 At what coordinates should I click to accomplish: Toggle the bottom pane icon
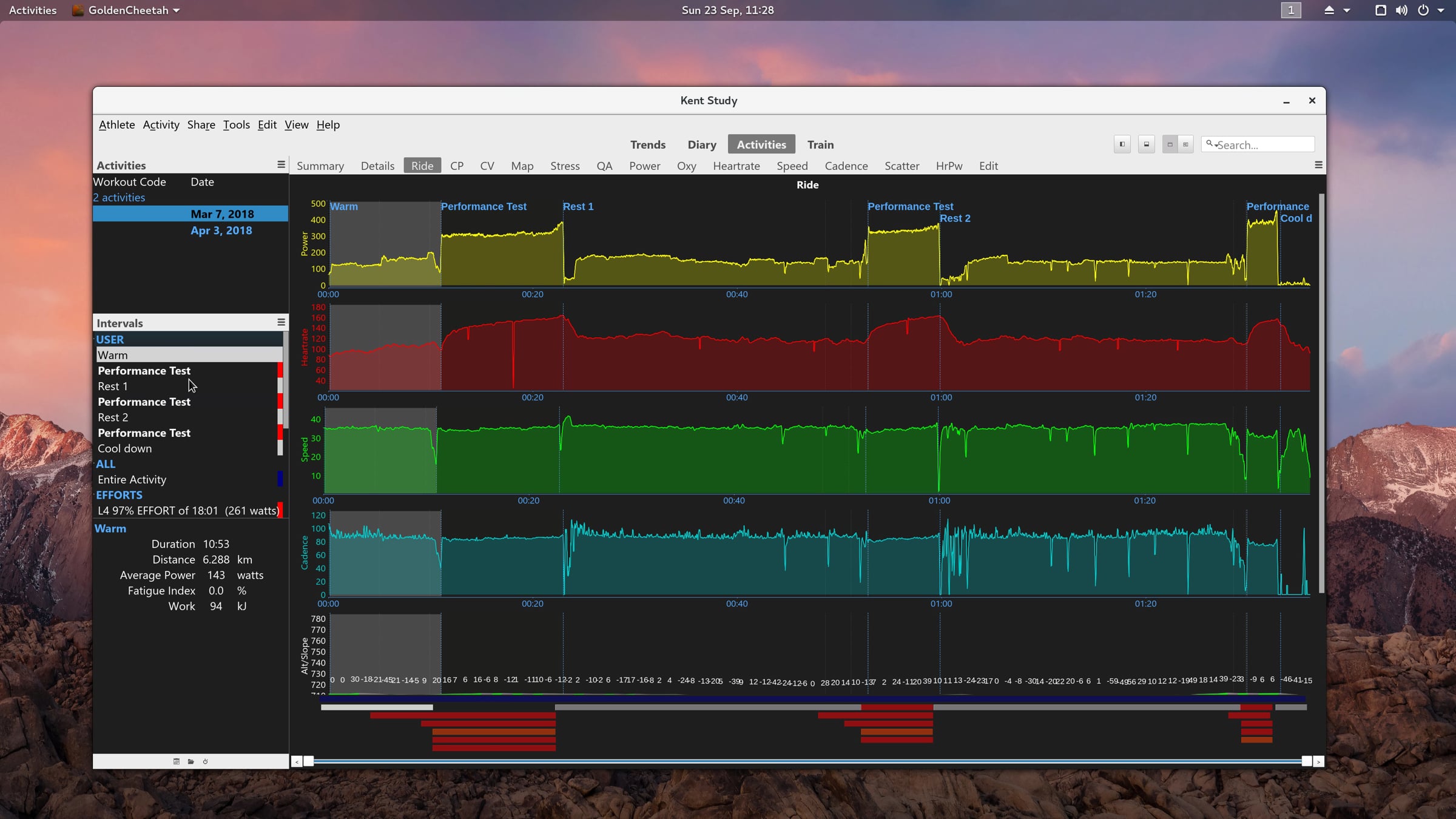(1147, 144)
